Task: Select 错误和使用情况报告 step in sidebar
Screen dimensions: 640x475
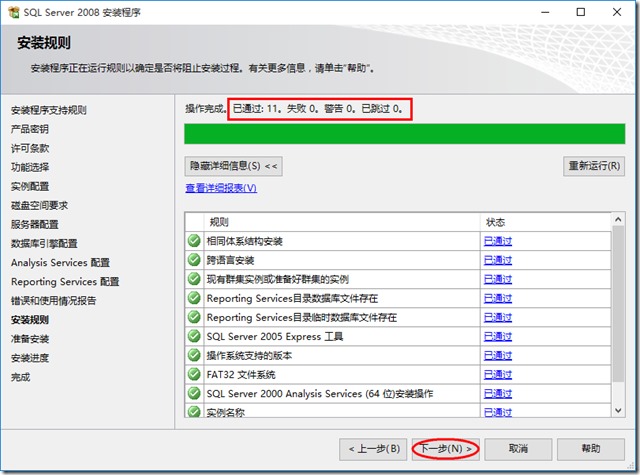Action: tap(53, 301)
